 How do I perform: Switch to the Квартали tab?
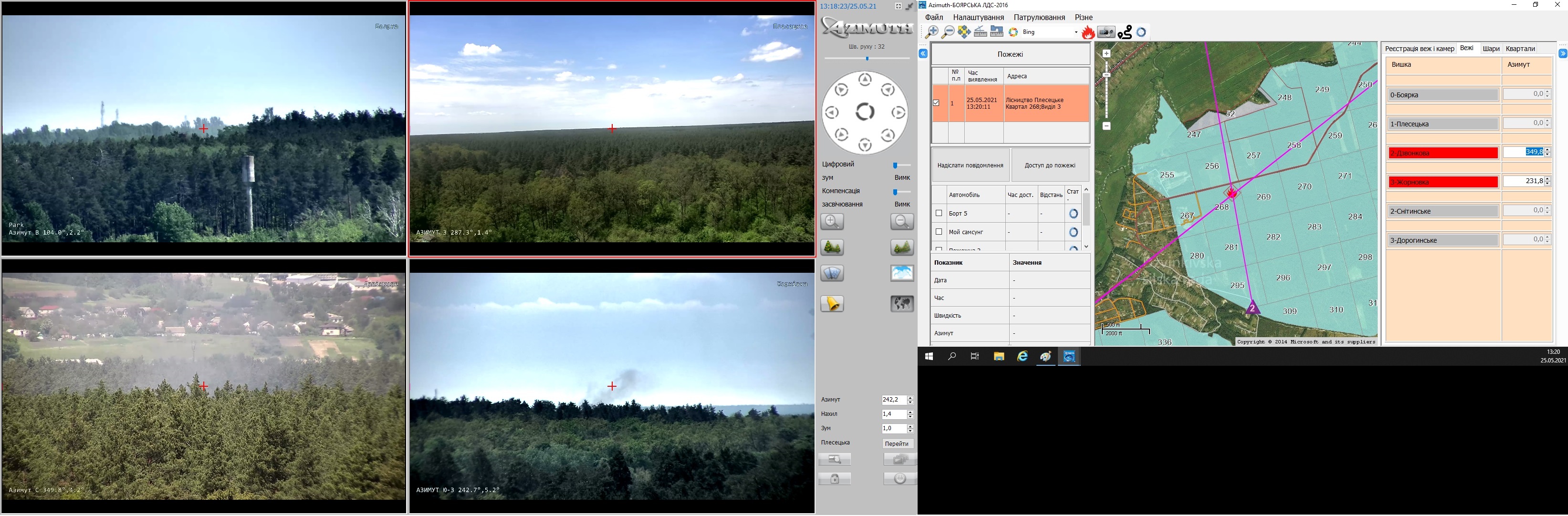click(1520, 49)
